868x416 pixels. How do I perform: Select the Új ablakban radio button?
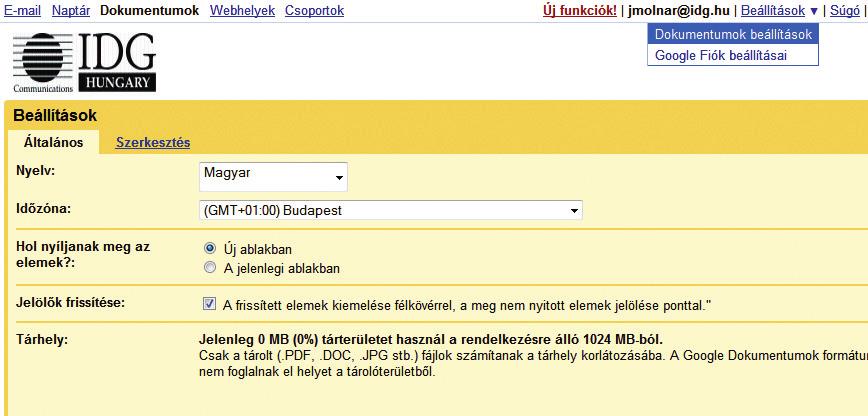click(x=210, y=248)
